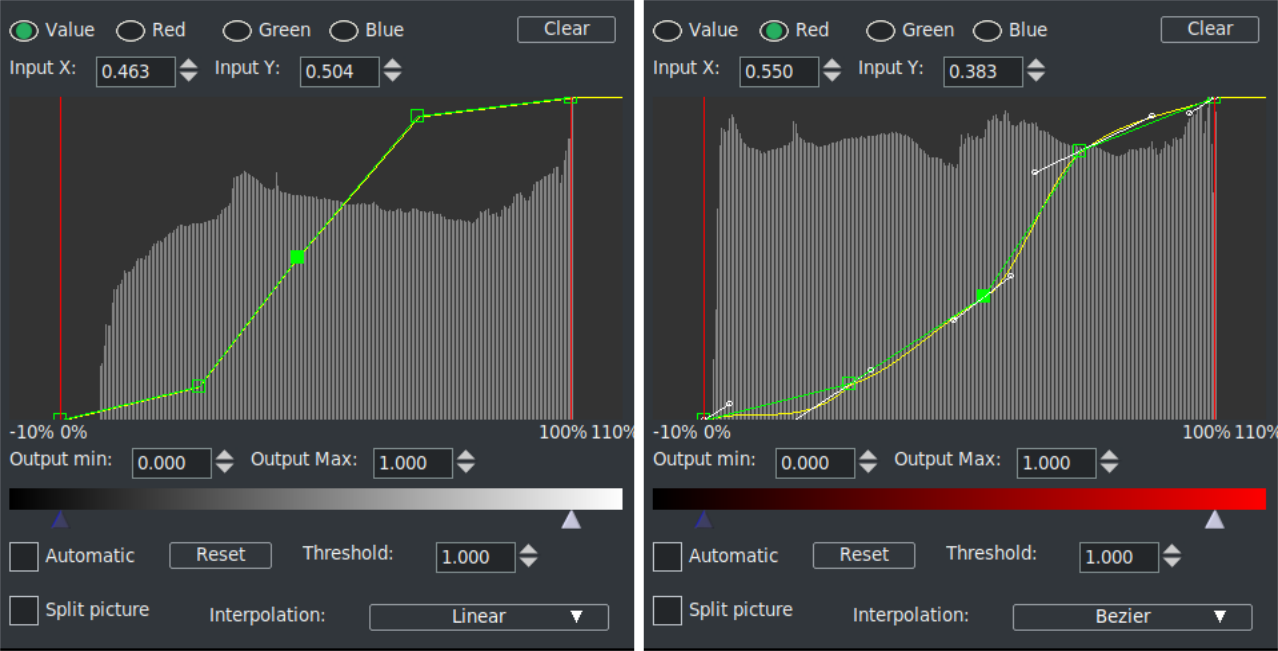Select the Blue channel in the left panel
The height and width of the screenshot is (651, 1278).
[345, 30]
